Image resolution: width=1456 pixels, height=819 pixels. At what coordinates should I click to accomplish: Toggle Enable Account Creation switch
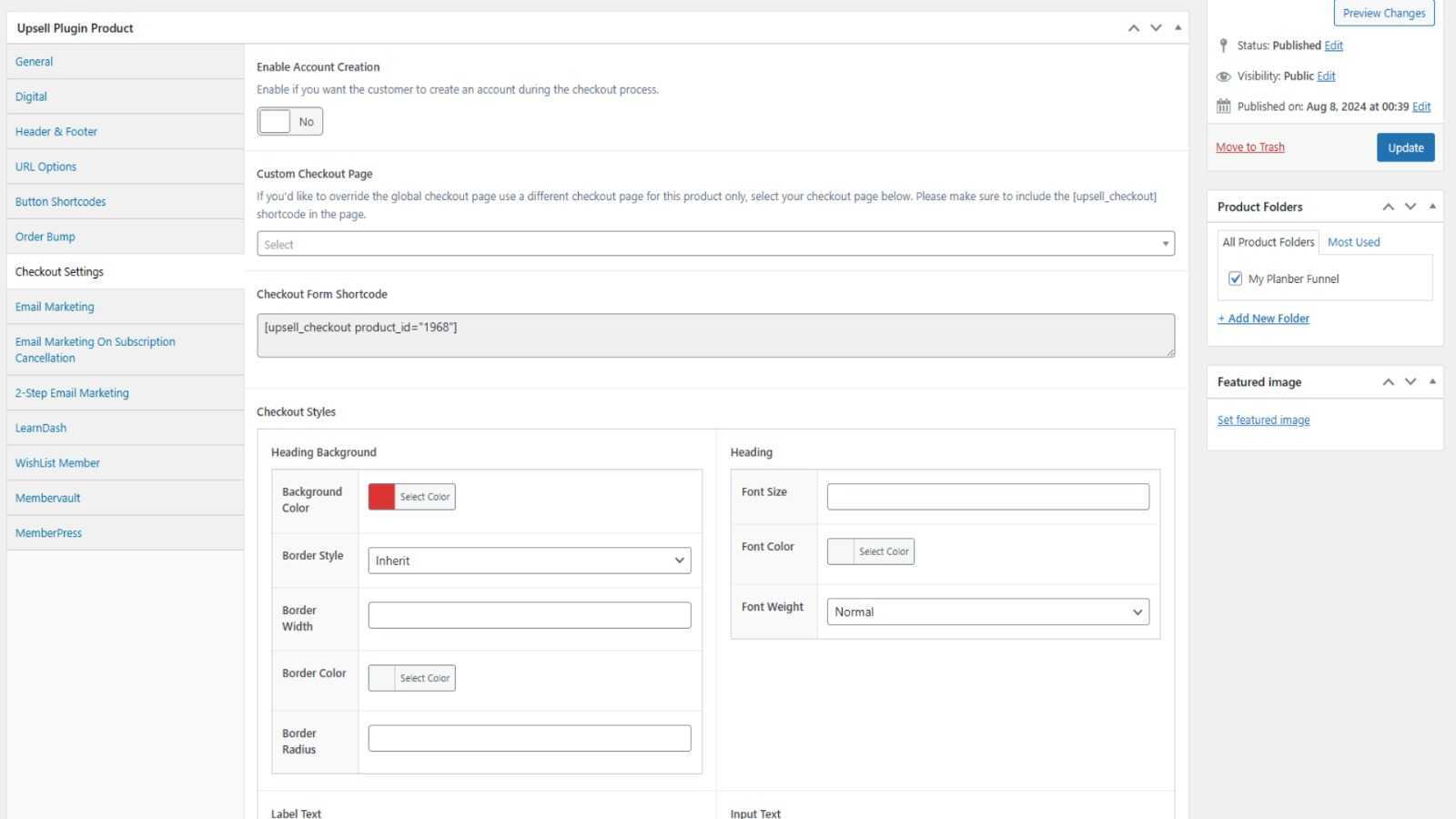289,122
